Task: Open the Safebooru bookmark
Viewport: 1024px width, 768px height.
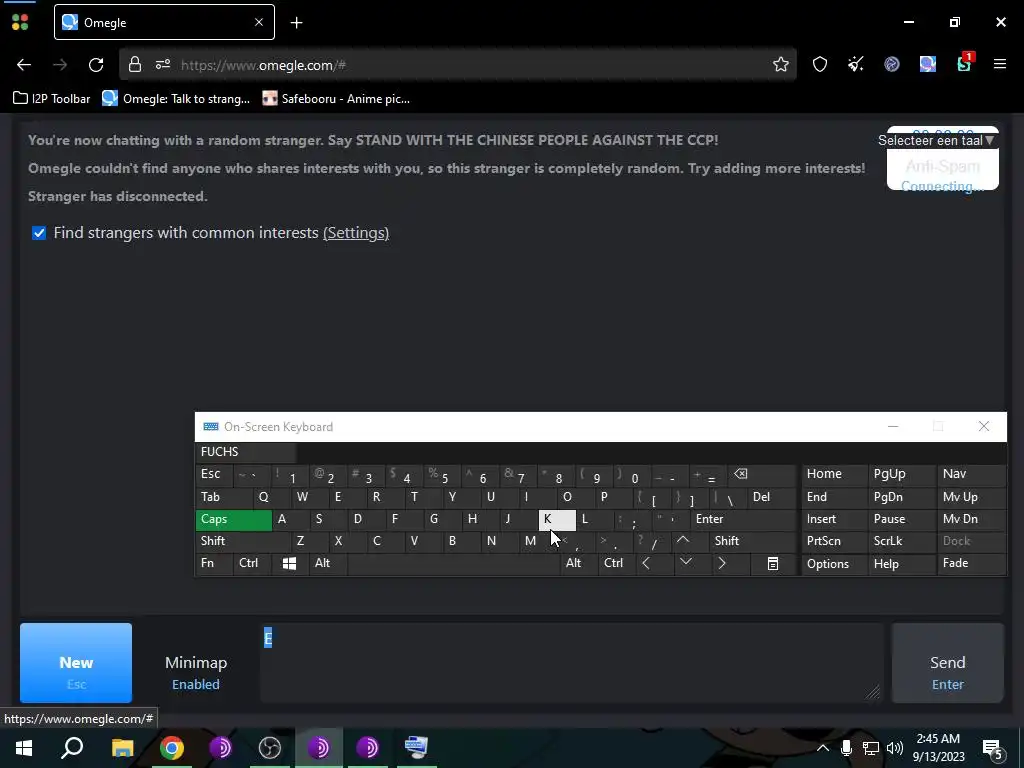Action: [336, 99]
